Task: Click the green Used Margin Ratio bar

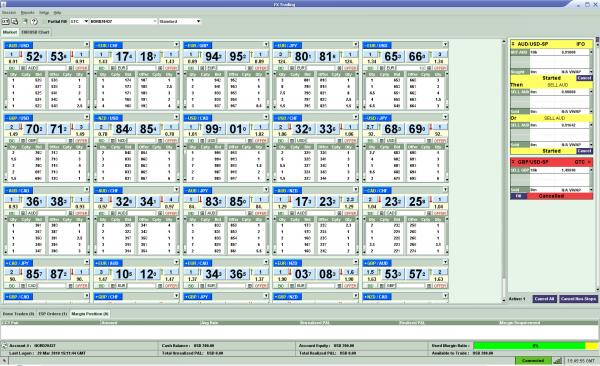Action: tap(529, 346)
